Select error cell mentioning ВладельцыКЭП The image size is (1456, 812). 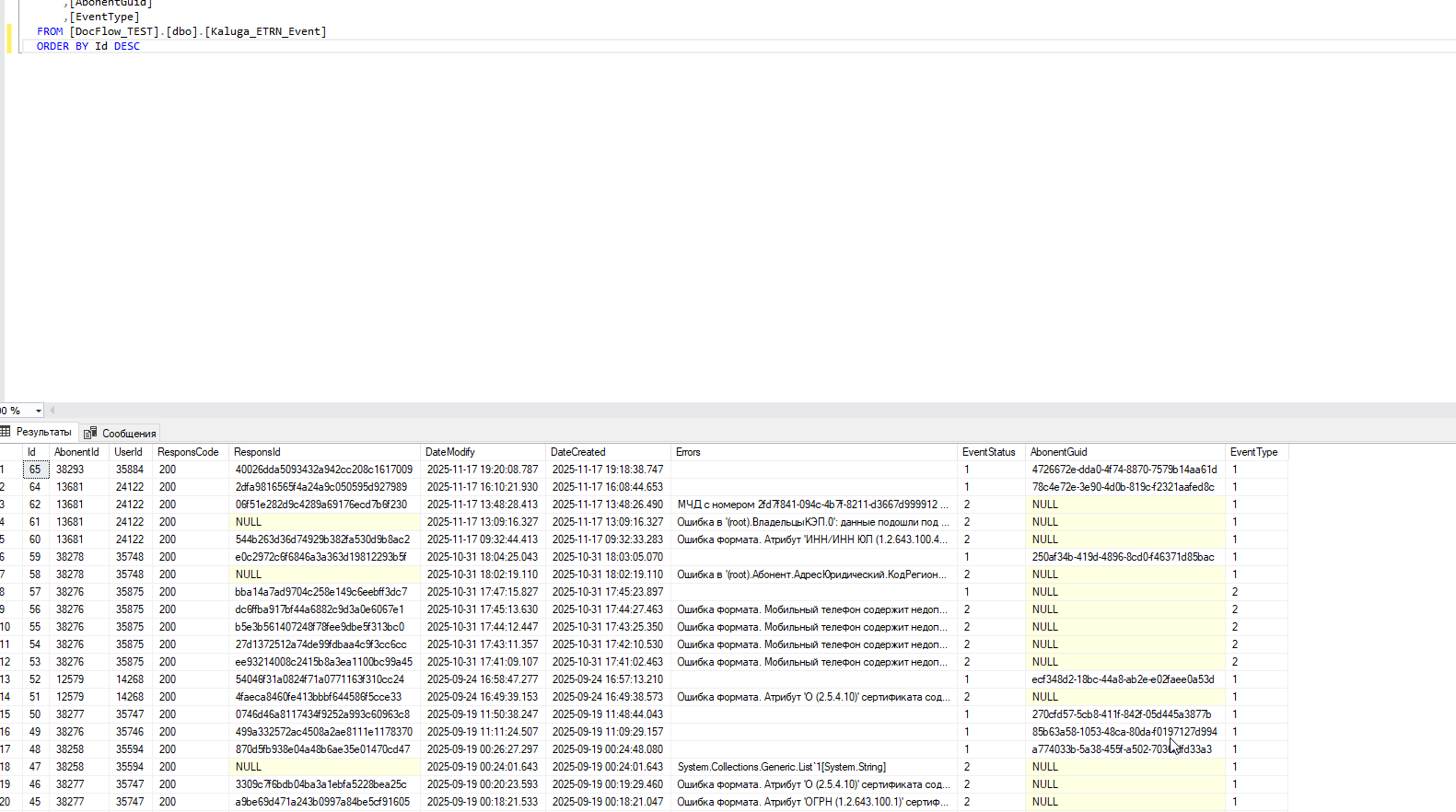pos(814,522)
